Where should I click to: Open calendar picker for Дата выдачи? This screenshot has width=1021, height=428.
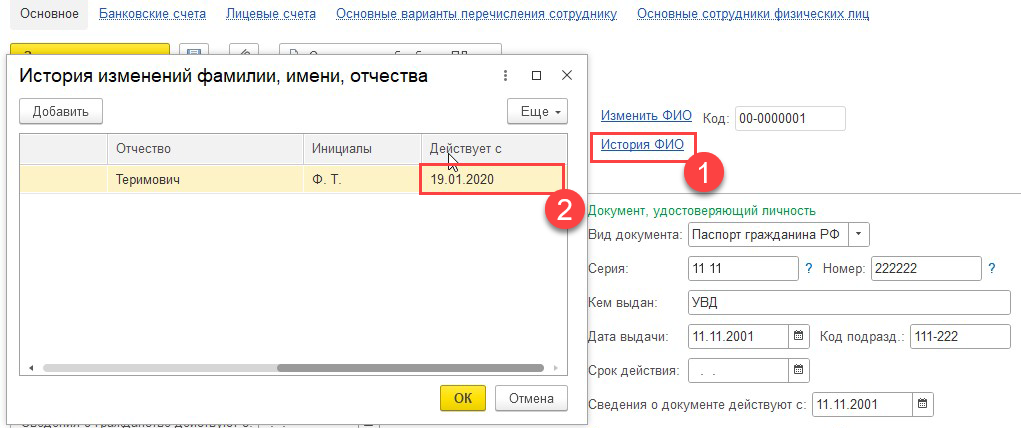click(x=797, y=336)
